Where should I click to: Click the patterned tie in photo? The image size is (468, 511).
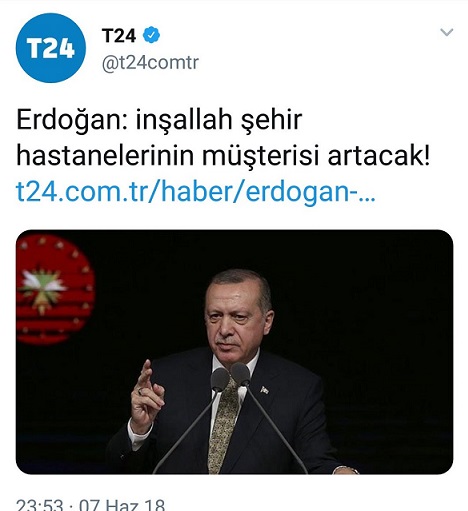[222, 426]
